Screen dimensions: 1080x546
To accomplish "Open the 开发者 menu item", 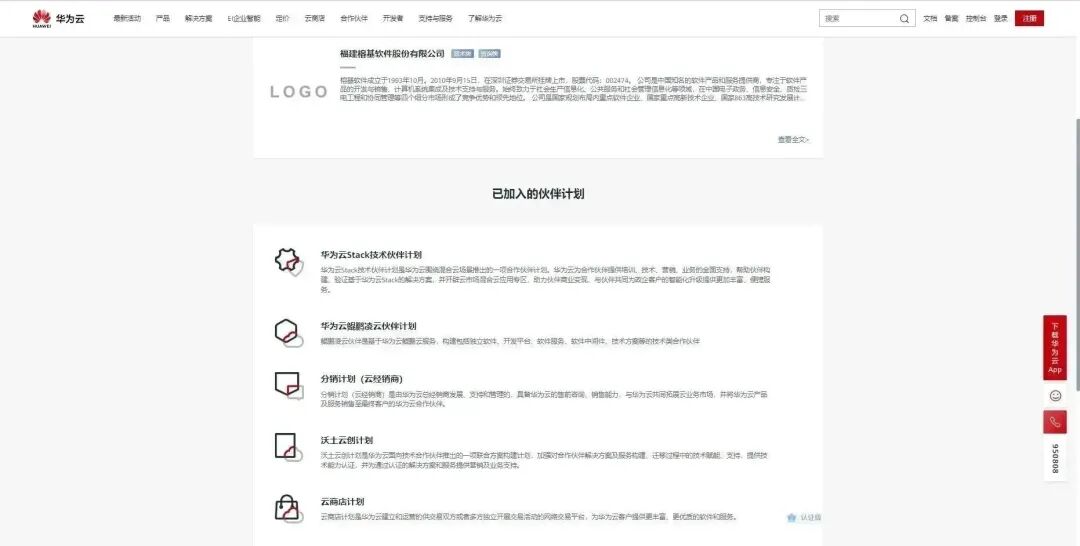I will coord(393,19).
